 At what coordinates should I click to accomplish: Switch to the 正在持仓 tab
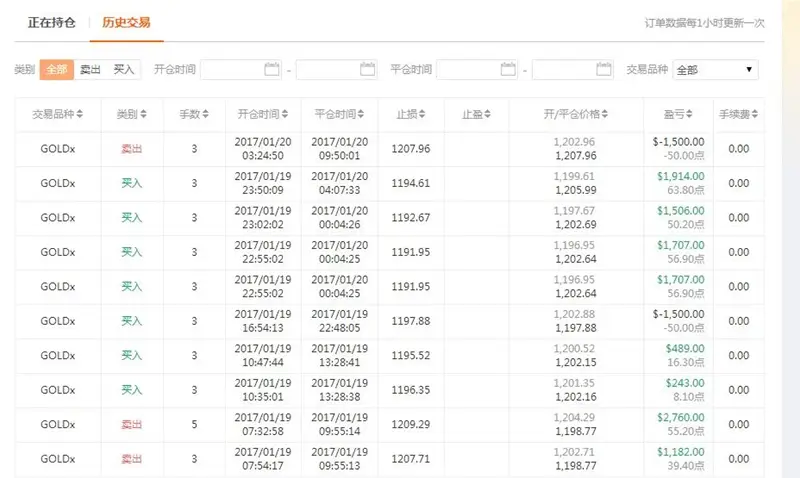pos(52,22)
